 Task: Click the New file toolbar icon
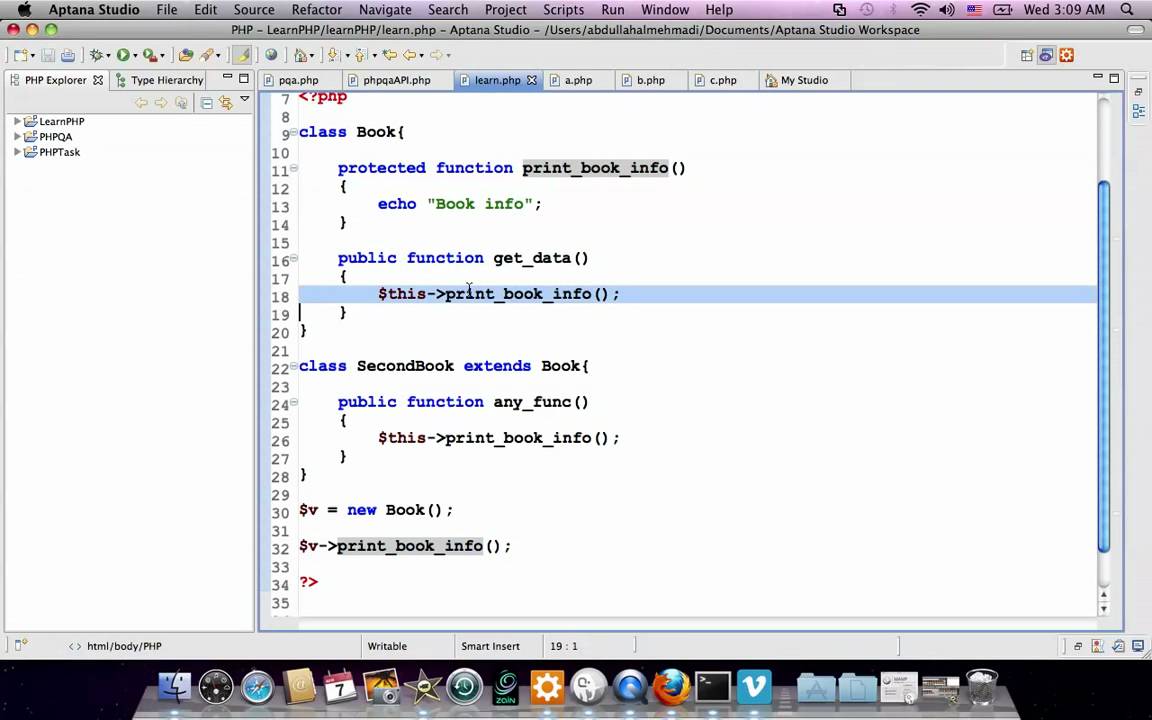coord(20,55)
